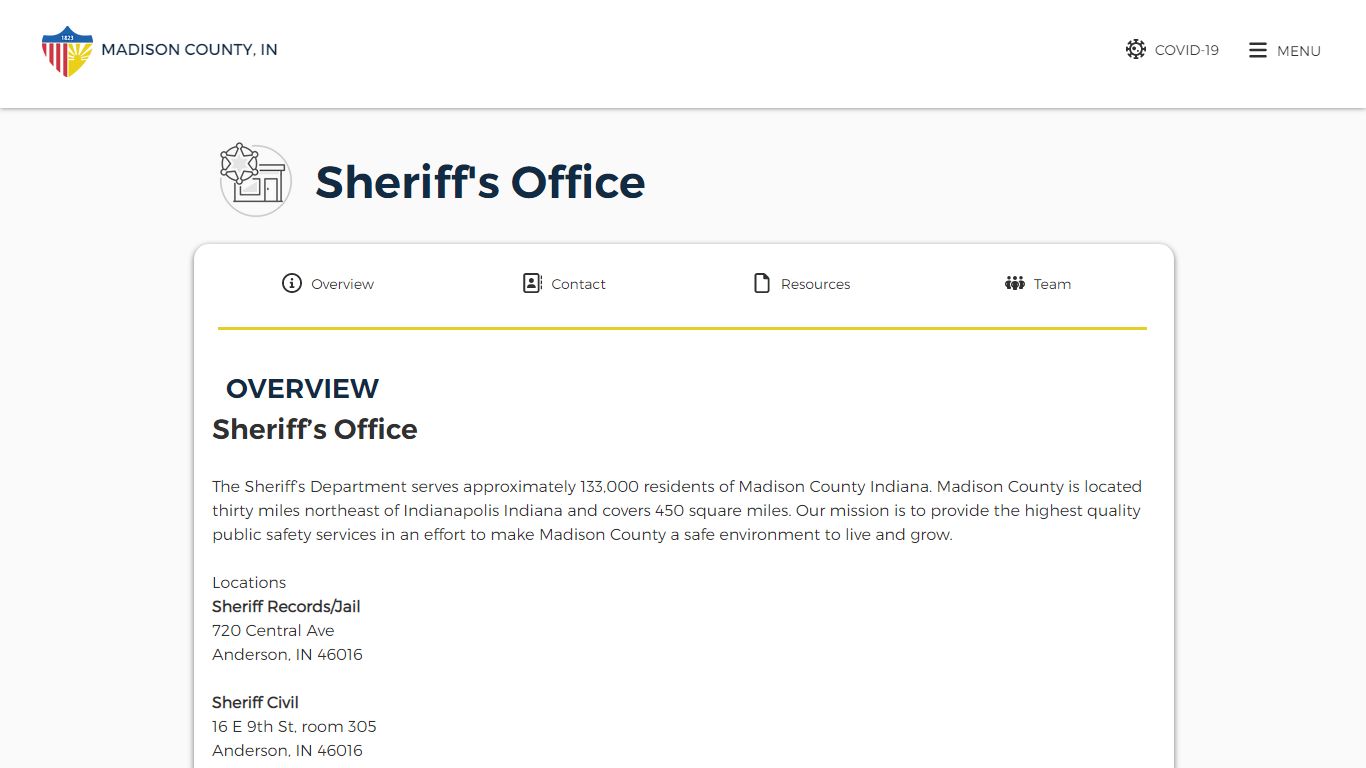Click the Locations label
Viewport: 1366px width, 768px height.
pyautogui.click(x=249, y=582)
